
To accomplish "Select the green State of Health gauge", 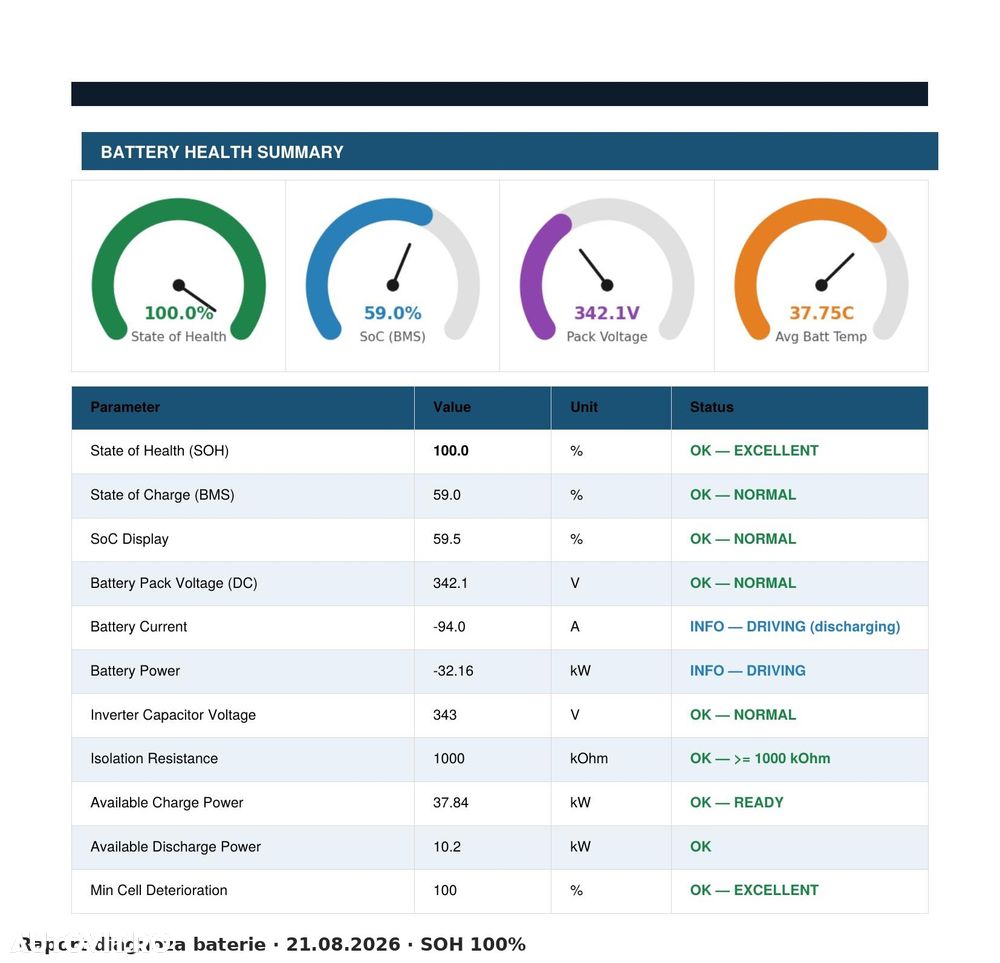I will click(x=179, y=270).
